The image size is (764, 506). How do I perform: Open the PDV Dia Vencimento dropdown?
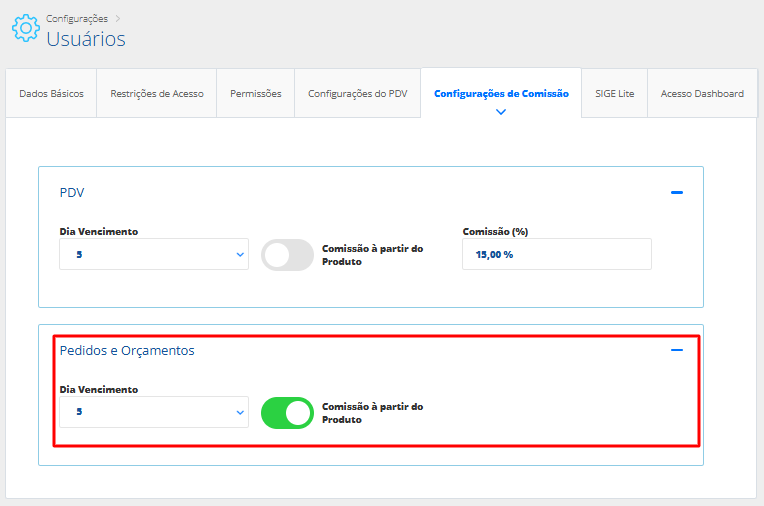154,255
